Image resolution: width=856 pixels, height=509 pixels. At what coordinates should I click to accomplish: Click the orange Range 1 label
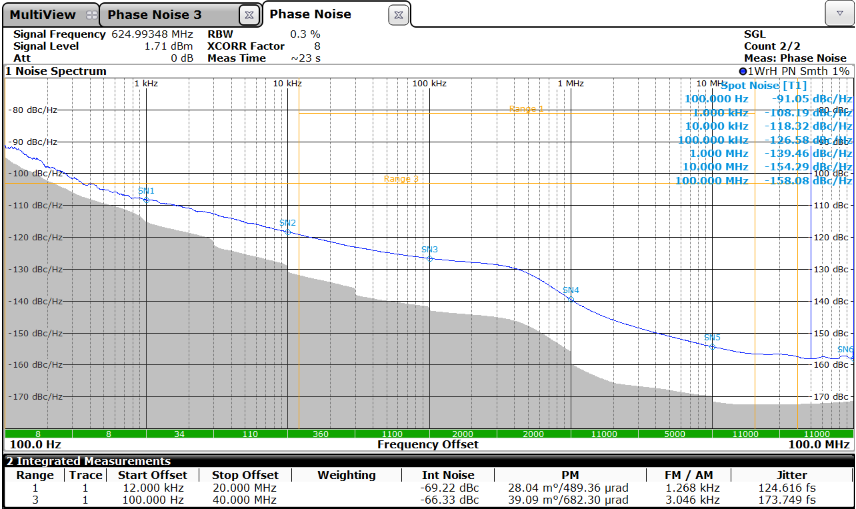point(526,109)
